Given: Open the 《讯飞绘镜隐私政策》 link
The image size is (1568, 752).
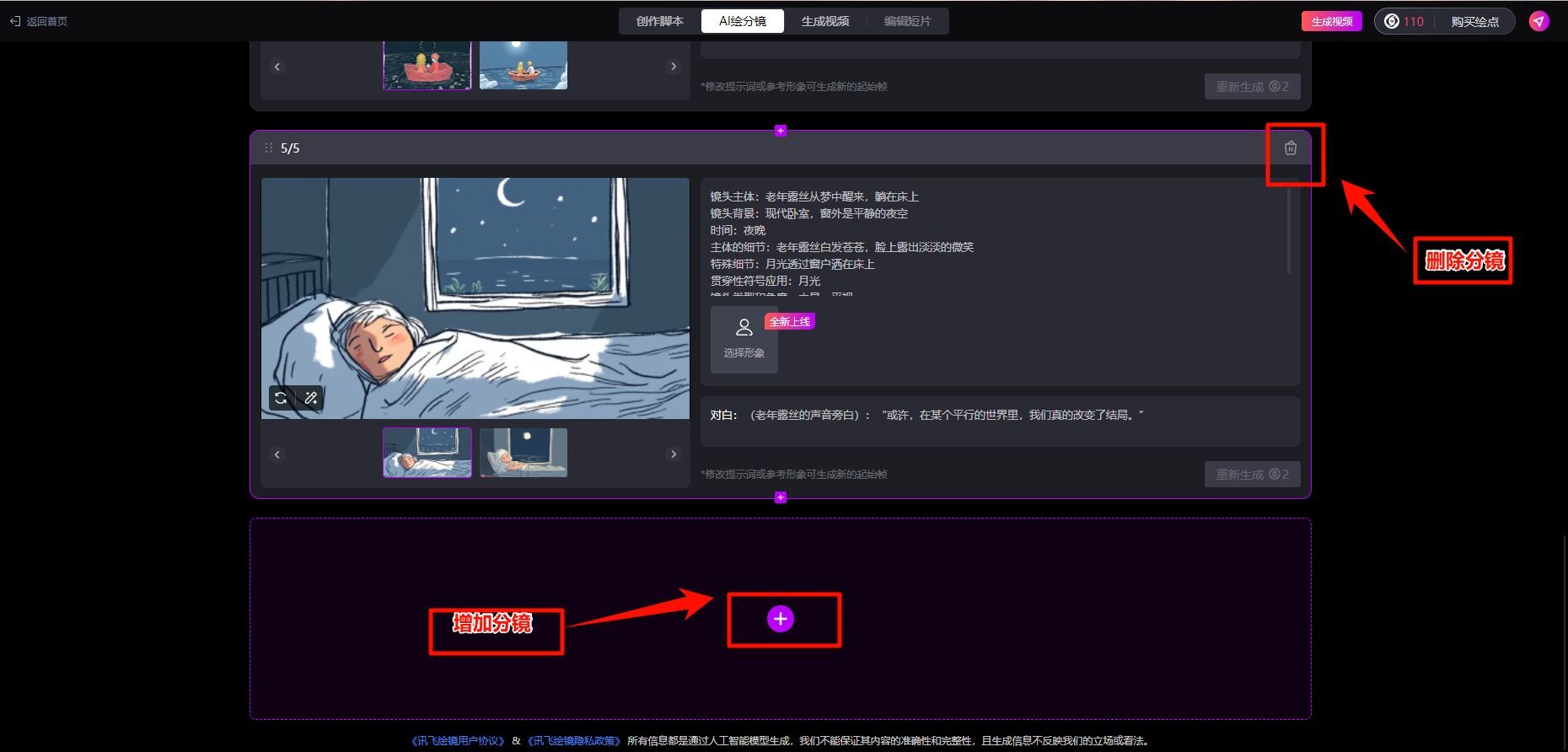Looking at the screenshot, I should [x=574, y=741].
